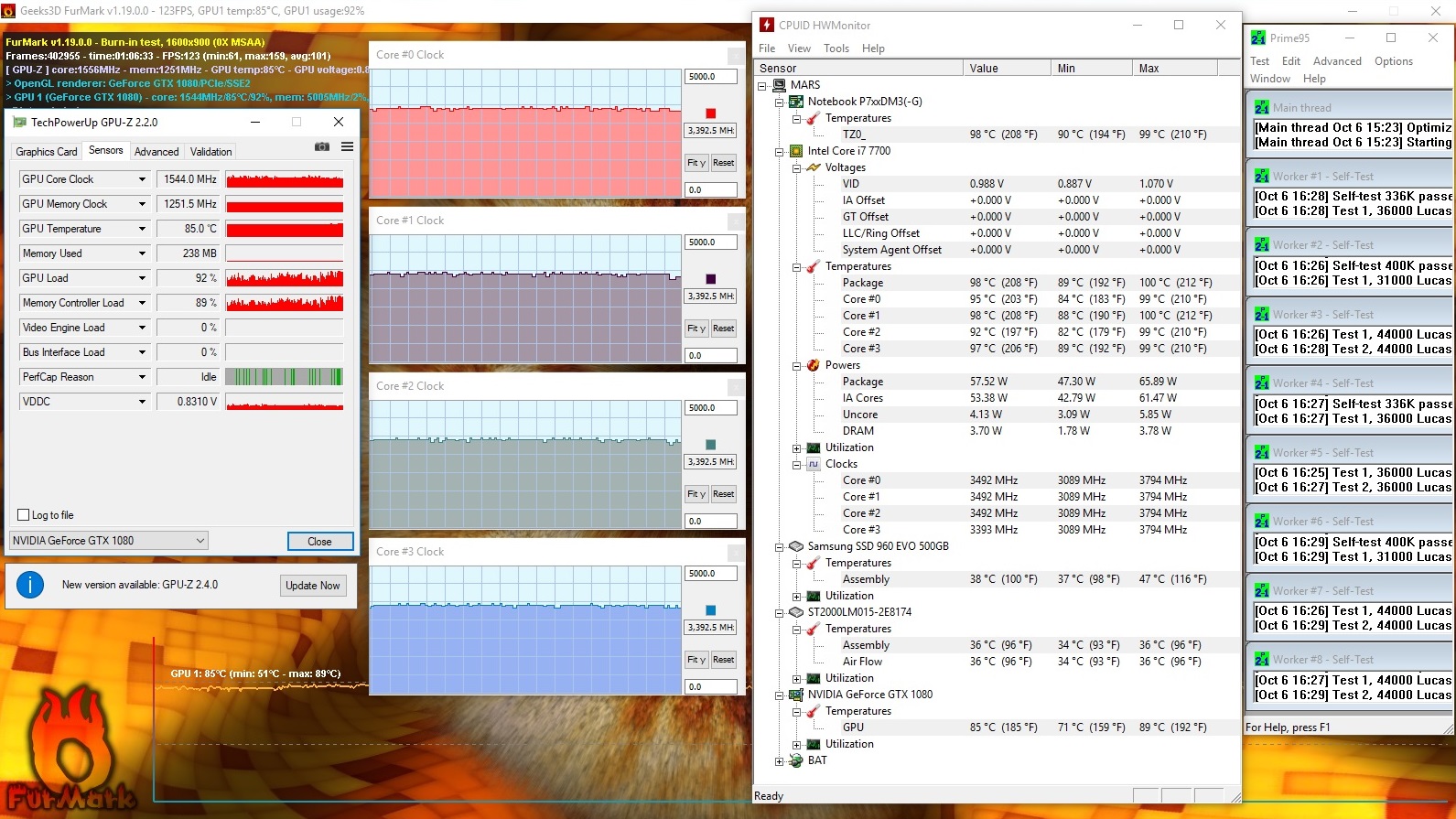Click the ST2000LM015-2E8174 hard drive icon
1456x819 pixels.
point(796,612)
